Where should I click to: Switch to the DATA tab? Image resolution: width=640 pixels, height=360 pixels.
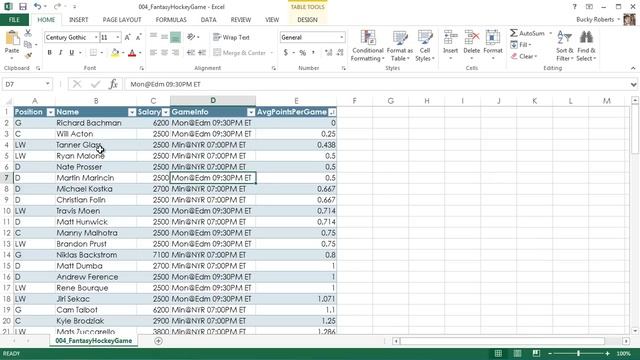click(209, 20)
